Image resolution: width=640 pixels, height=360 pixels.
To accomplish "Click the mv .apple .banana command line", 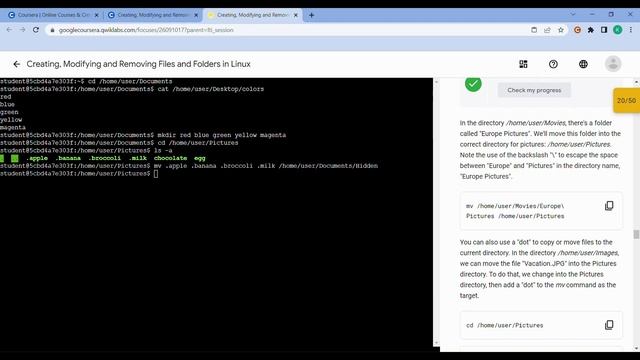I will coord(189,166).
